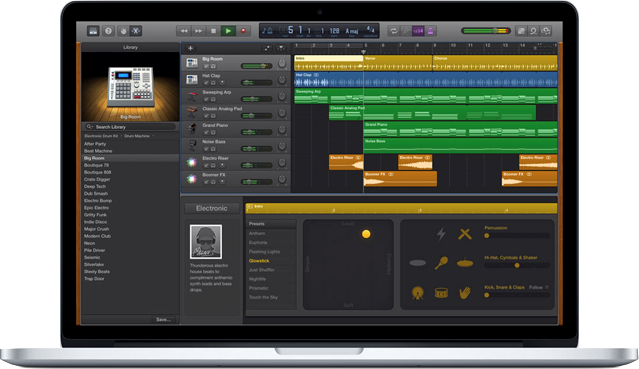Click the drummer portrait thumbnail
Image resolution: width=639 pixels, height=369 pixels.
206,241
